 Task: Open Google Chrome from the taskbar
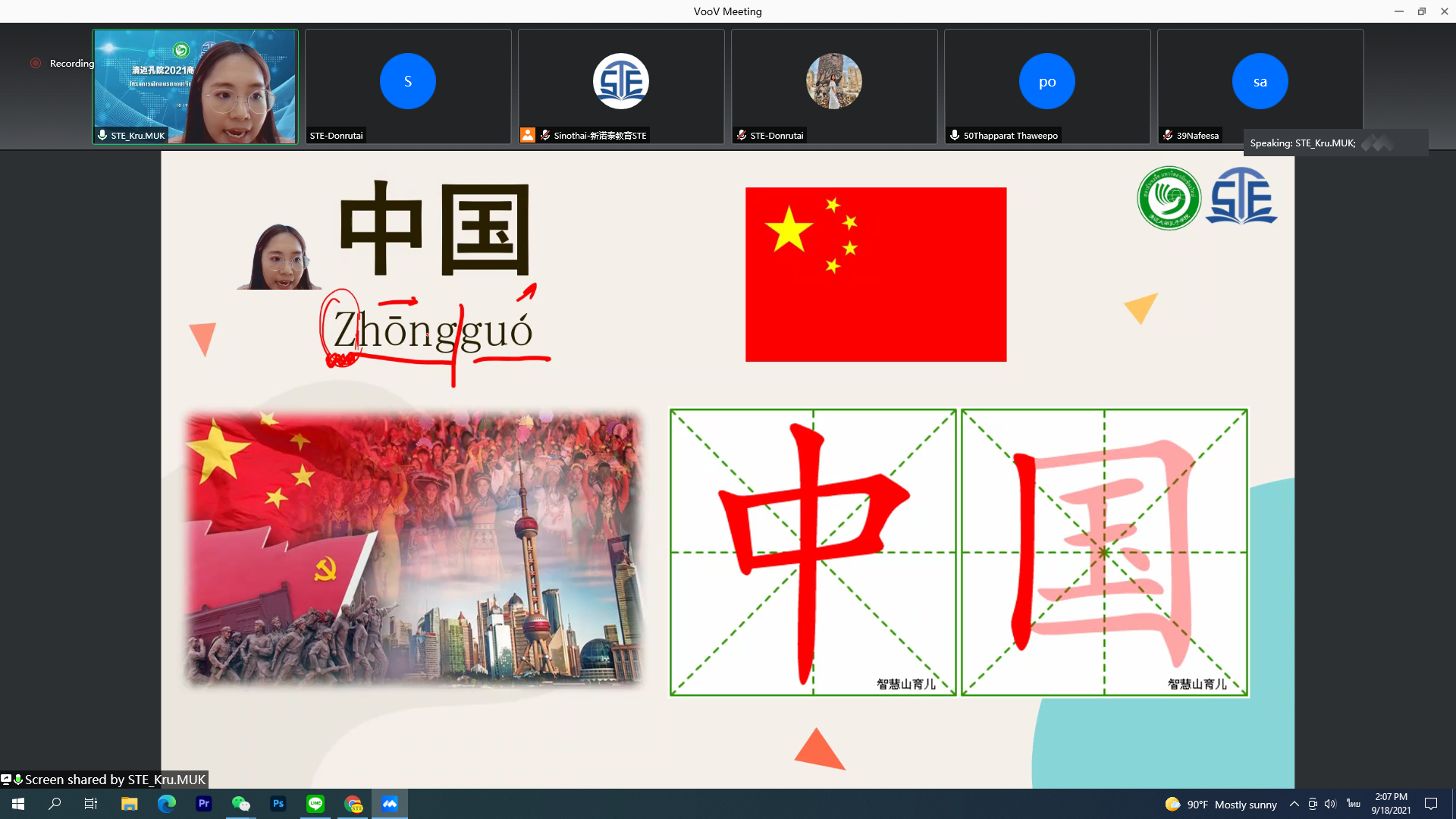tap(353, 804)
